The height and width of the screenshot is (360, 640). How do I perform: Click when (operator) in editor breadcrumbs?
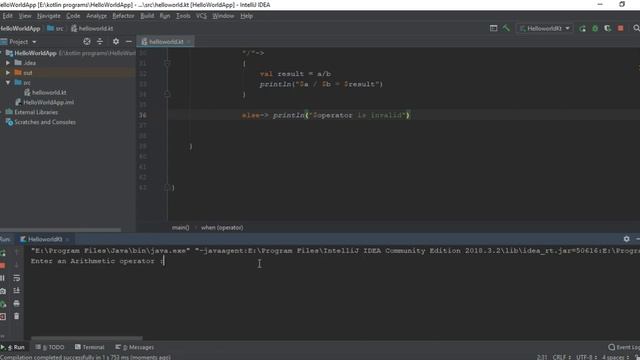(x=222, y=228)
